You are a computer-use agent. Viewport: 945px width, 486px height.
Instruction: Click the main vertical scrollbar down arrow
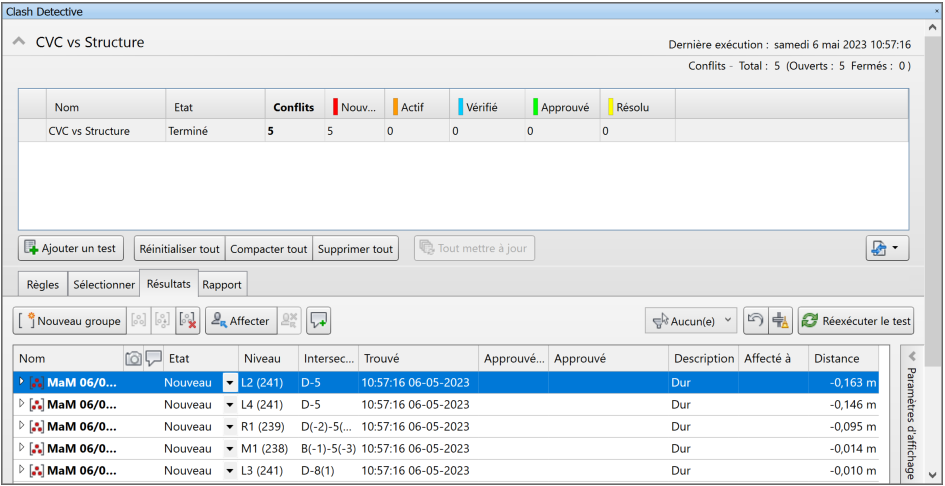point(934,474)
